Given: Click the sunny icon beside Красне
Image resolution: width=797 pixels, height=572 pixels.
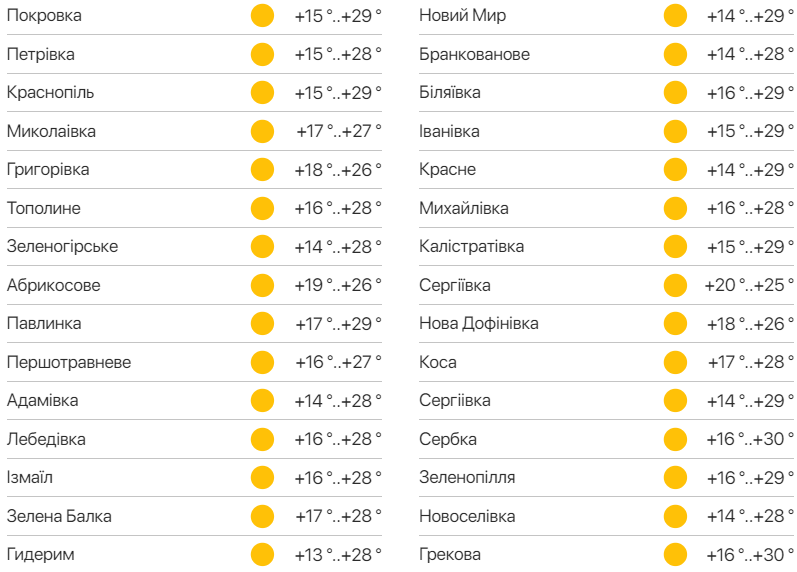Looking at the screenshot, I should pyautogui.click(x=676, y=170).
